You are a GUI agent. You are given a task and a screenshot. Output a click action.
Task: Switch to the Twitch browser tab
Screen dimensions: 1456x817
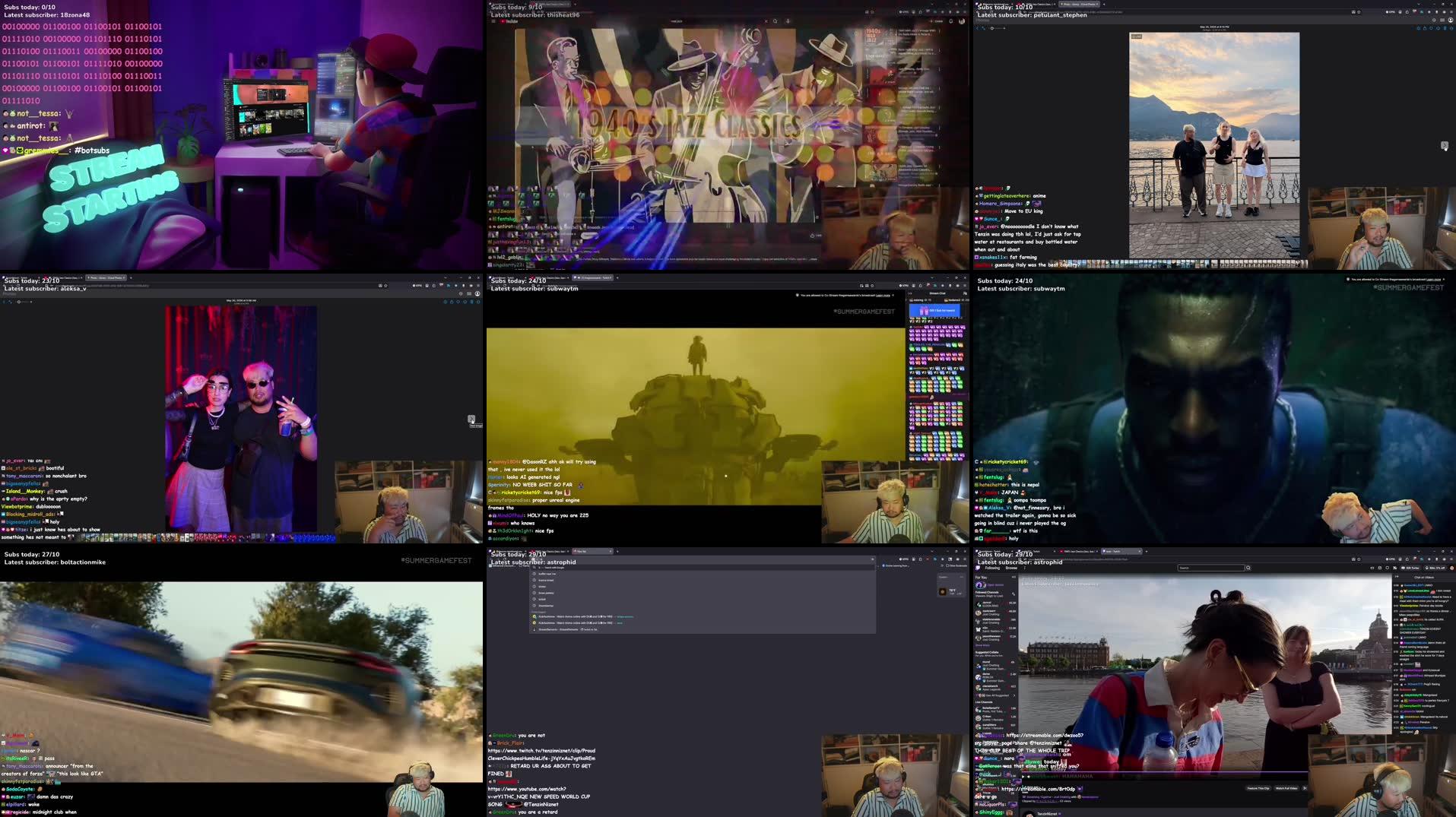pyautogui.click(x=1121, y=551)
